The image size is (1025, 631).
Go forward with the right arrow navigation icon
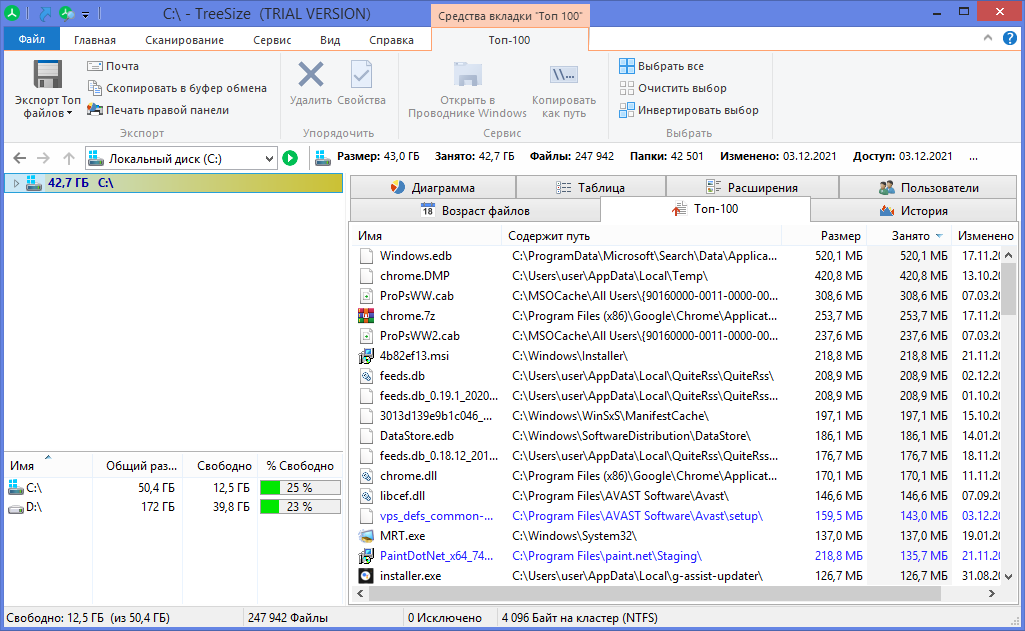pyautogui.click(x=43, y=158)
